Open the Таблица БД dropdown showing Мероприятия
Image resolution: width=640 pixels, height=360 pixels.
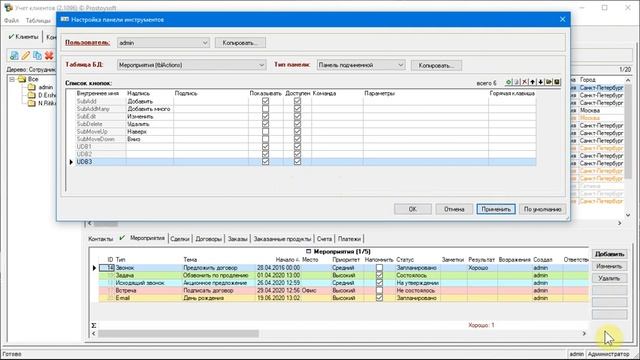tap(191, 65)
